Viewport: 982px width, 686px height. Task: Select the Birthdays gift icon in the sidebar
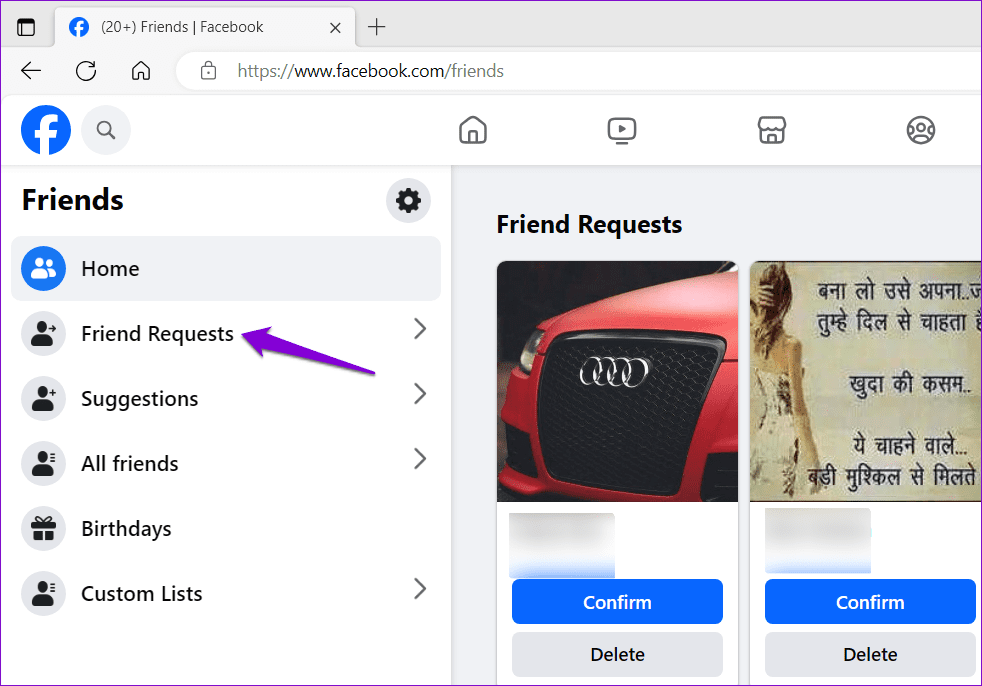click(x=43, y=528)
